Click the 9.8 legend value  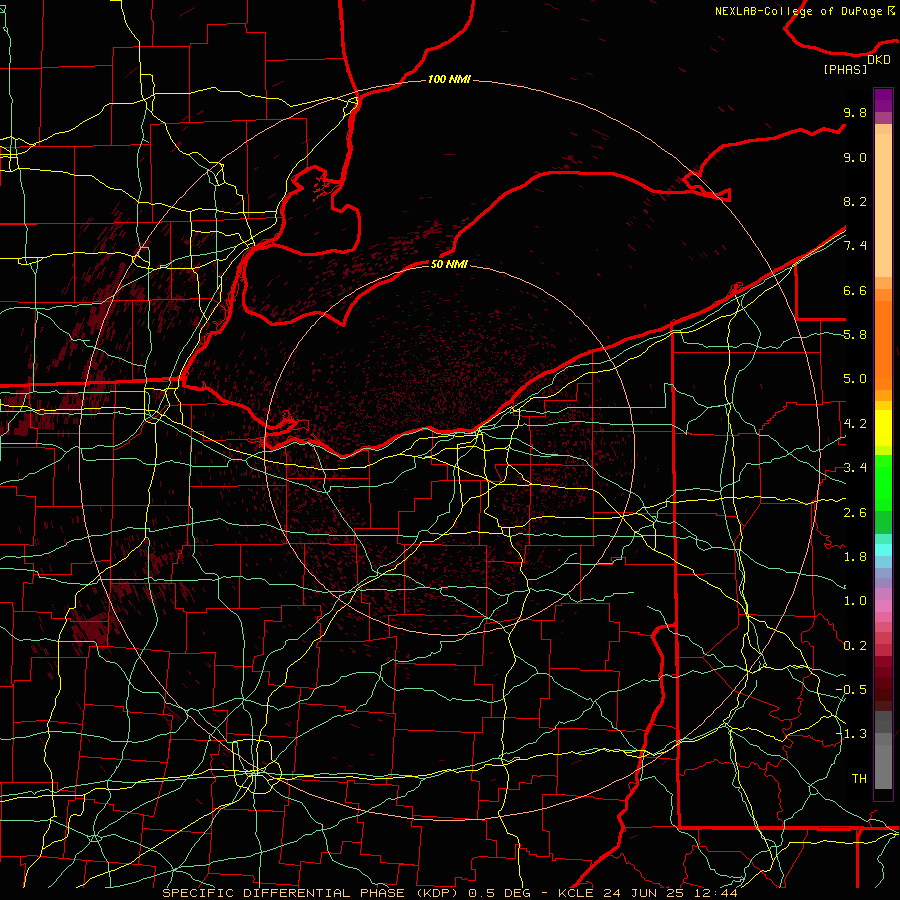tap(855, 112)
